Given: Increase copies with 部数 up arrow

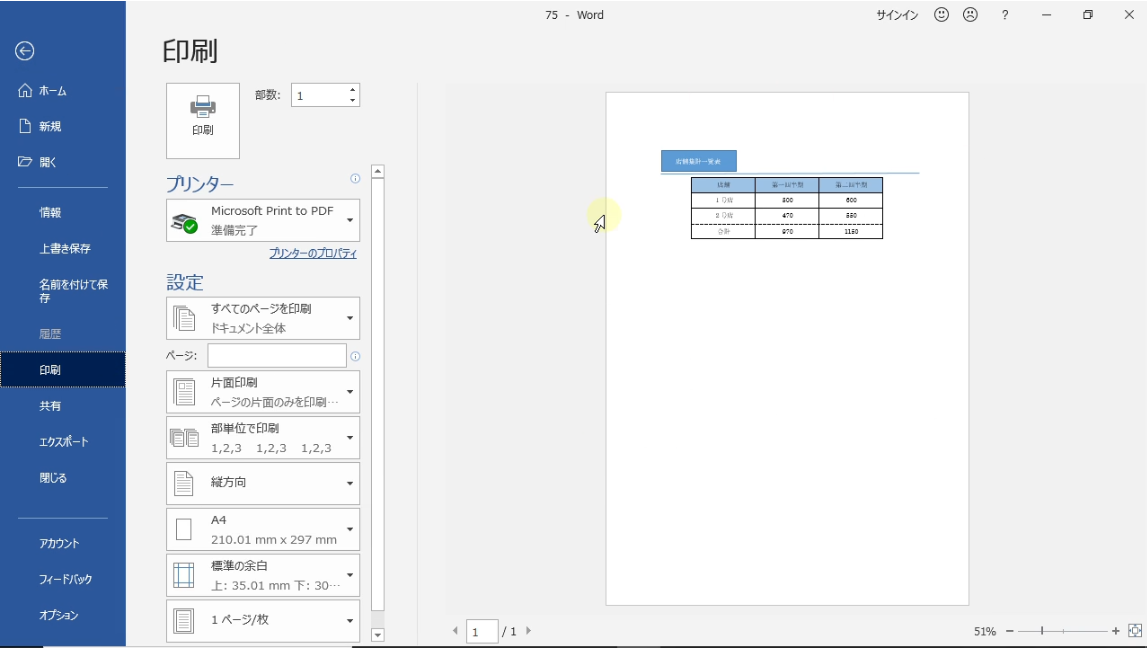Looking at the screenshot, I should click(x=352, y=90).
